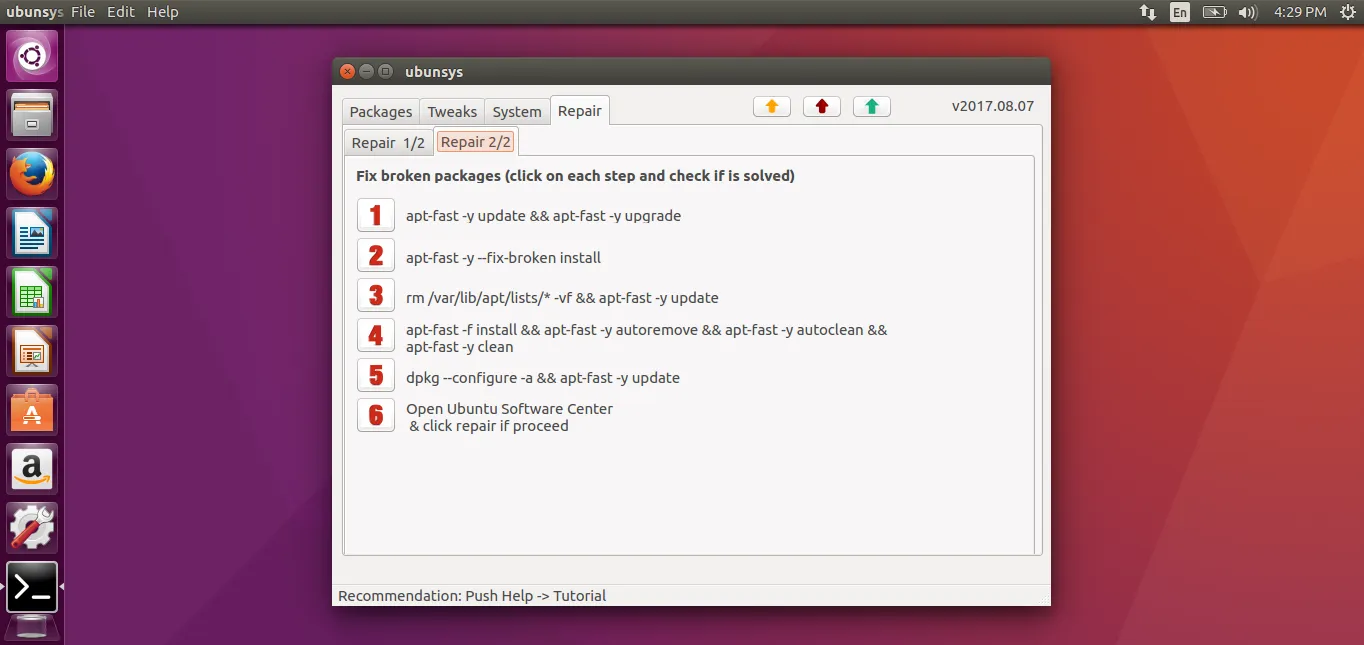Click step 1 update and upgrade icon
Screen dimensions: 1364x645
coord(376,215)
